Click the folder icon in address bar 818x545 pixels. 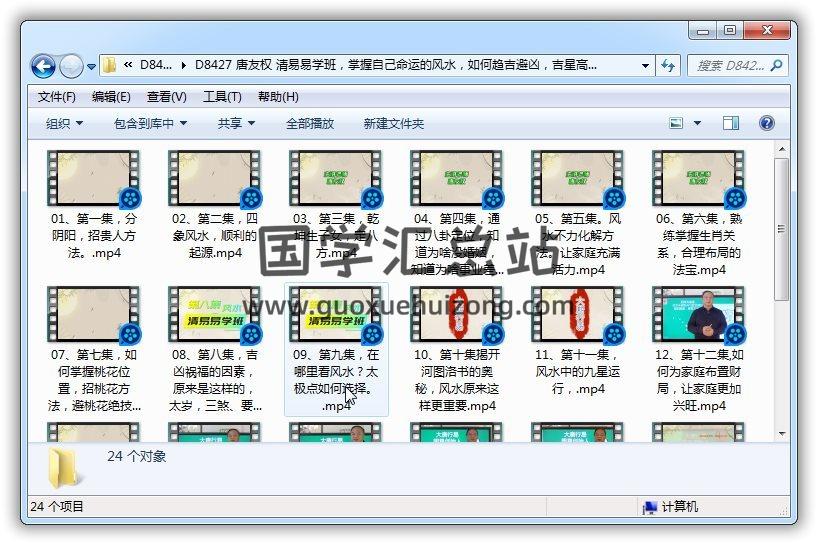110,65
